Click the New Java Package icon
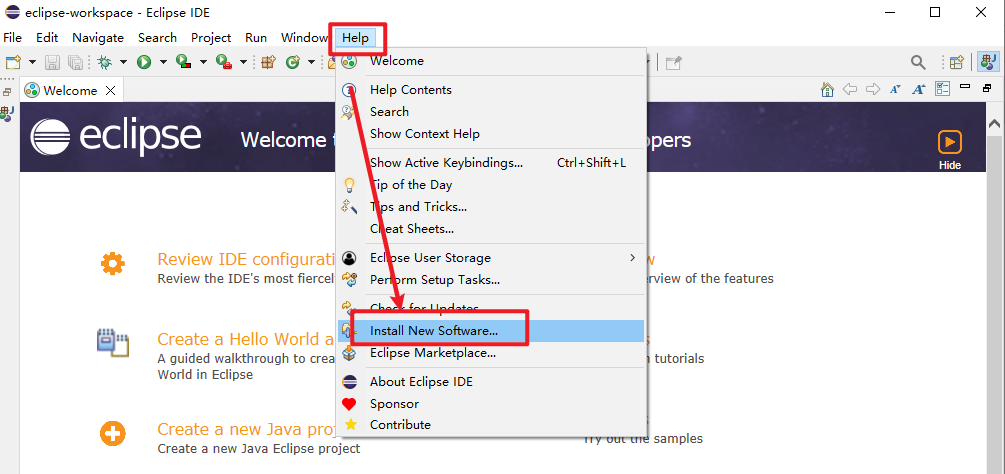The image size is (1005, 474). (x=268, y=62)
